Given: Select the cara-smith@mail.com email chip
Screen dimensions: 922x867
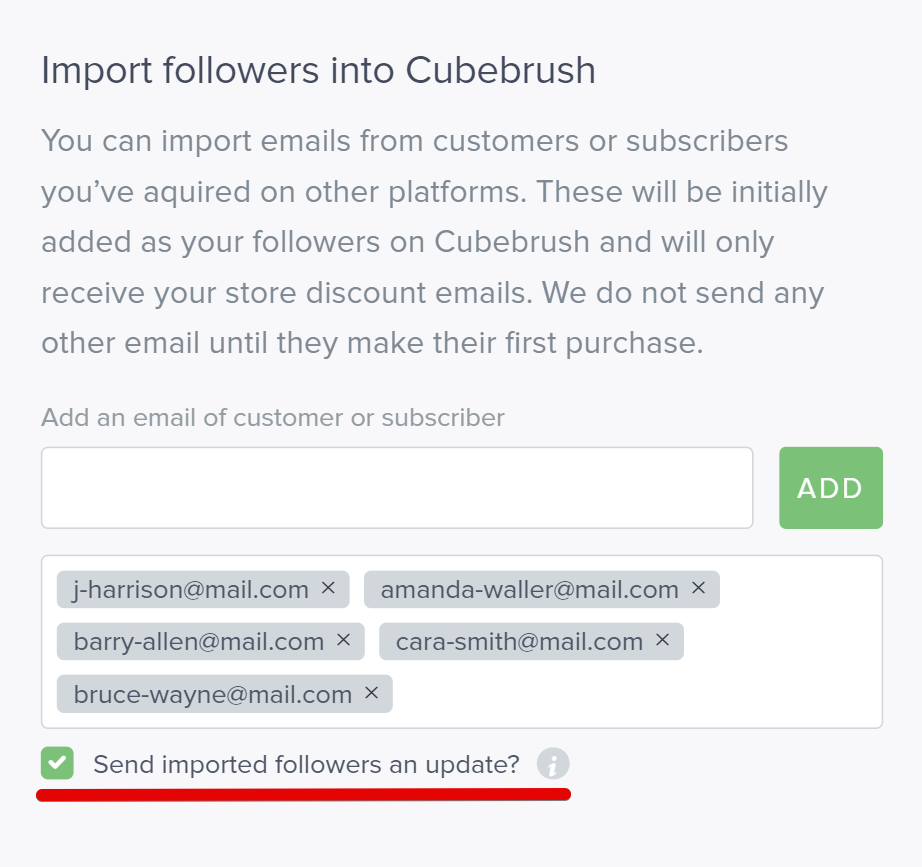Looking at the screenshot, I should [x=531, y=641].
